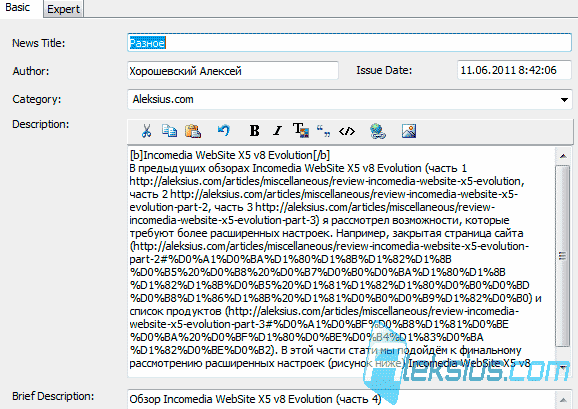
Task: Click the 'Description:' label
Action: pos(41,124)
